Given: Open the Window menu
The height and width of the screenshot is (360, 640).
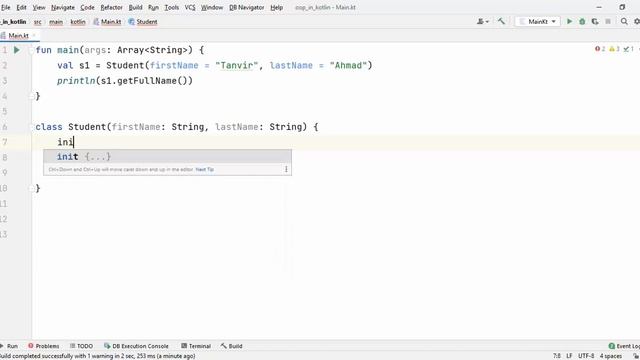Looking at the screenshot, I should (x=212, y=7).
